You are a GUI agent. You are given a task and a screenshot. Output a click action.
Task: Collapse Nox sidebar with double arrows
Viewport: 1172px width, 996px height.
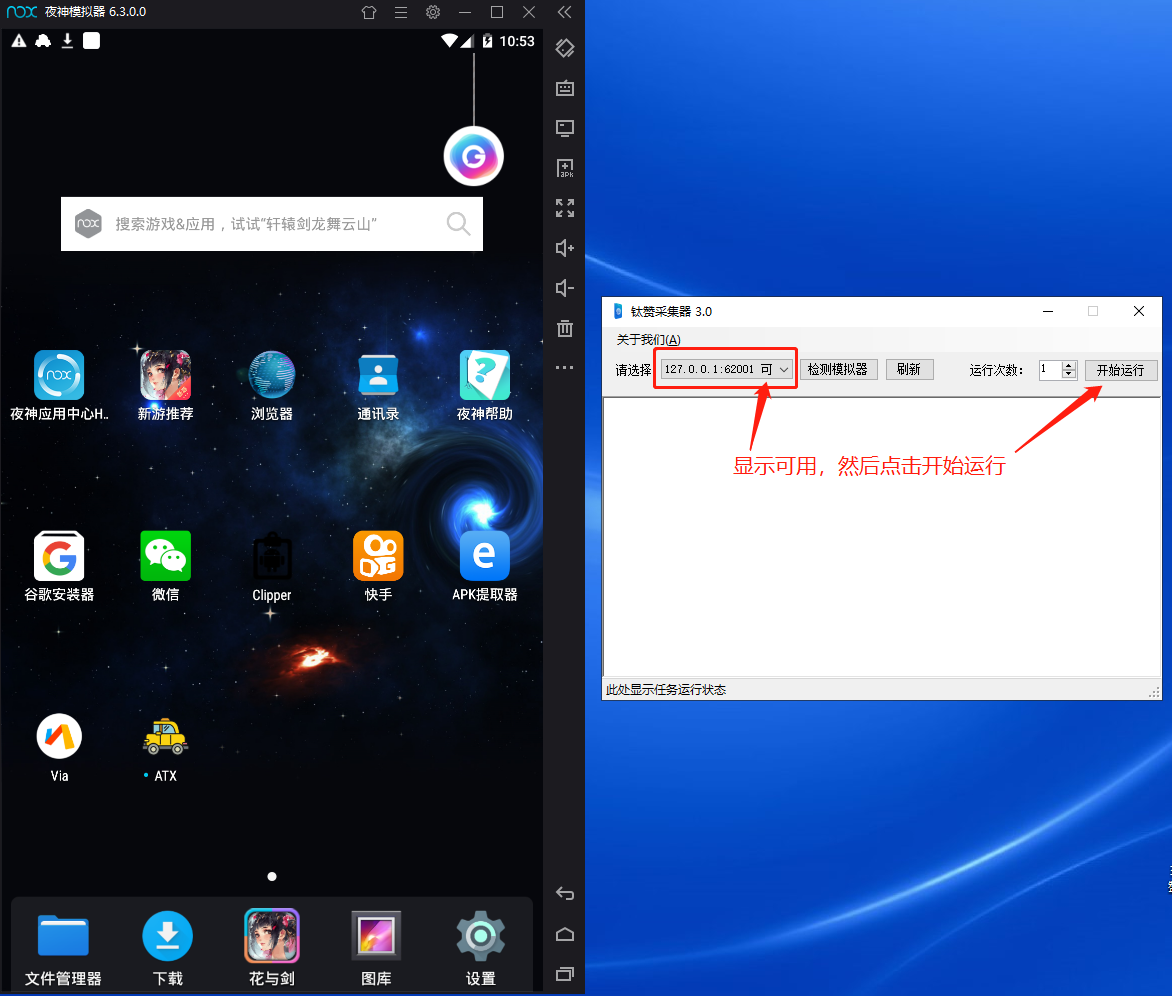564,12
